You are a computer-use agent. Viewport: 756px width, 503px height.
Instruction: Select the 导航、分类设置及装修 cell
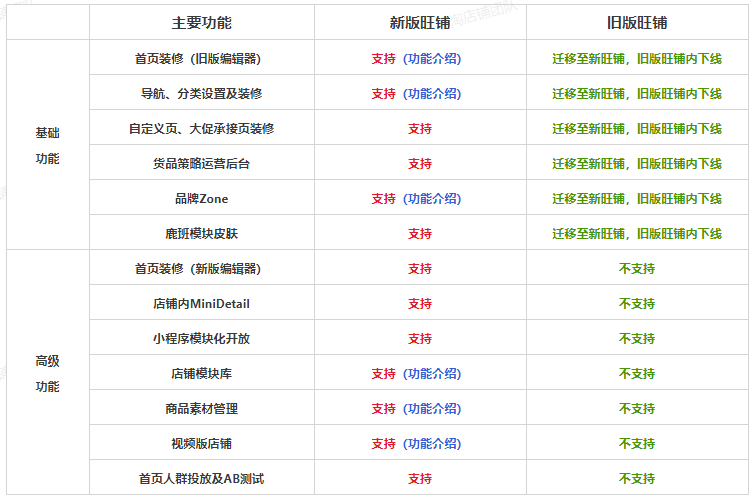click(x=202, y=92)
